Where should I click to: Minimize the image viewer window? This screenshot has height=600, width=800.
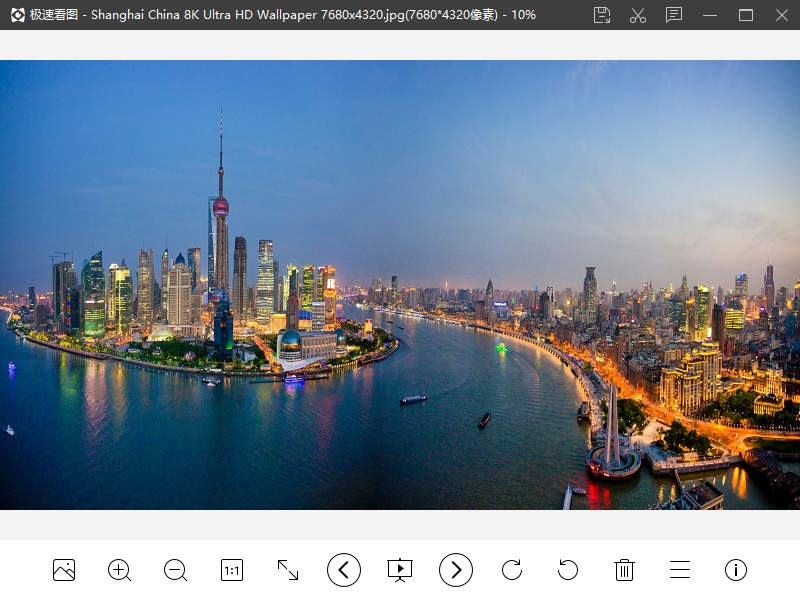click(x=710, y=15)
